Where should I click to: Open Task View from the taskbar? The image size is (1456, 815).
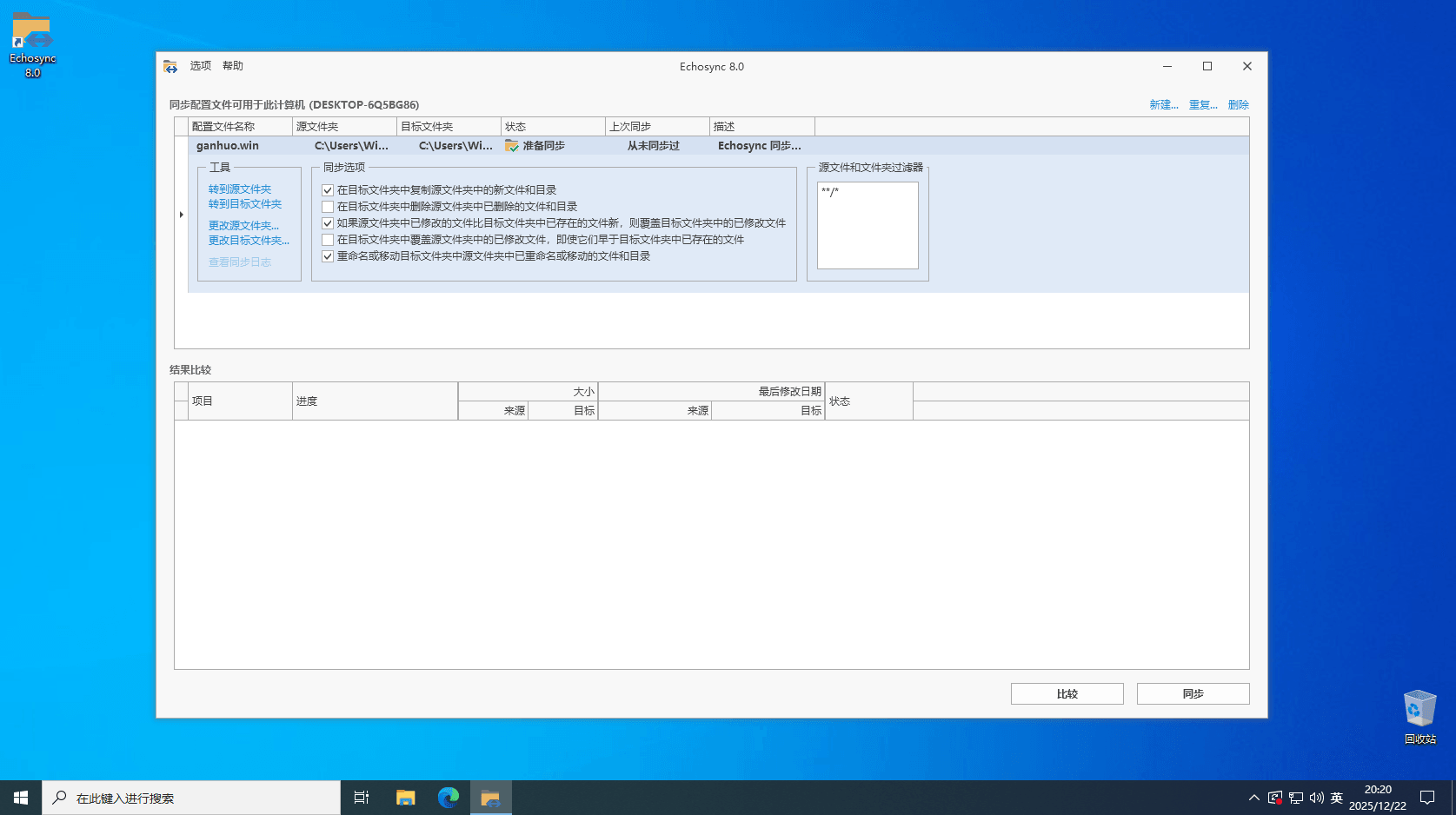362,798
